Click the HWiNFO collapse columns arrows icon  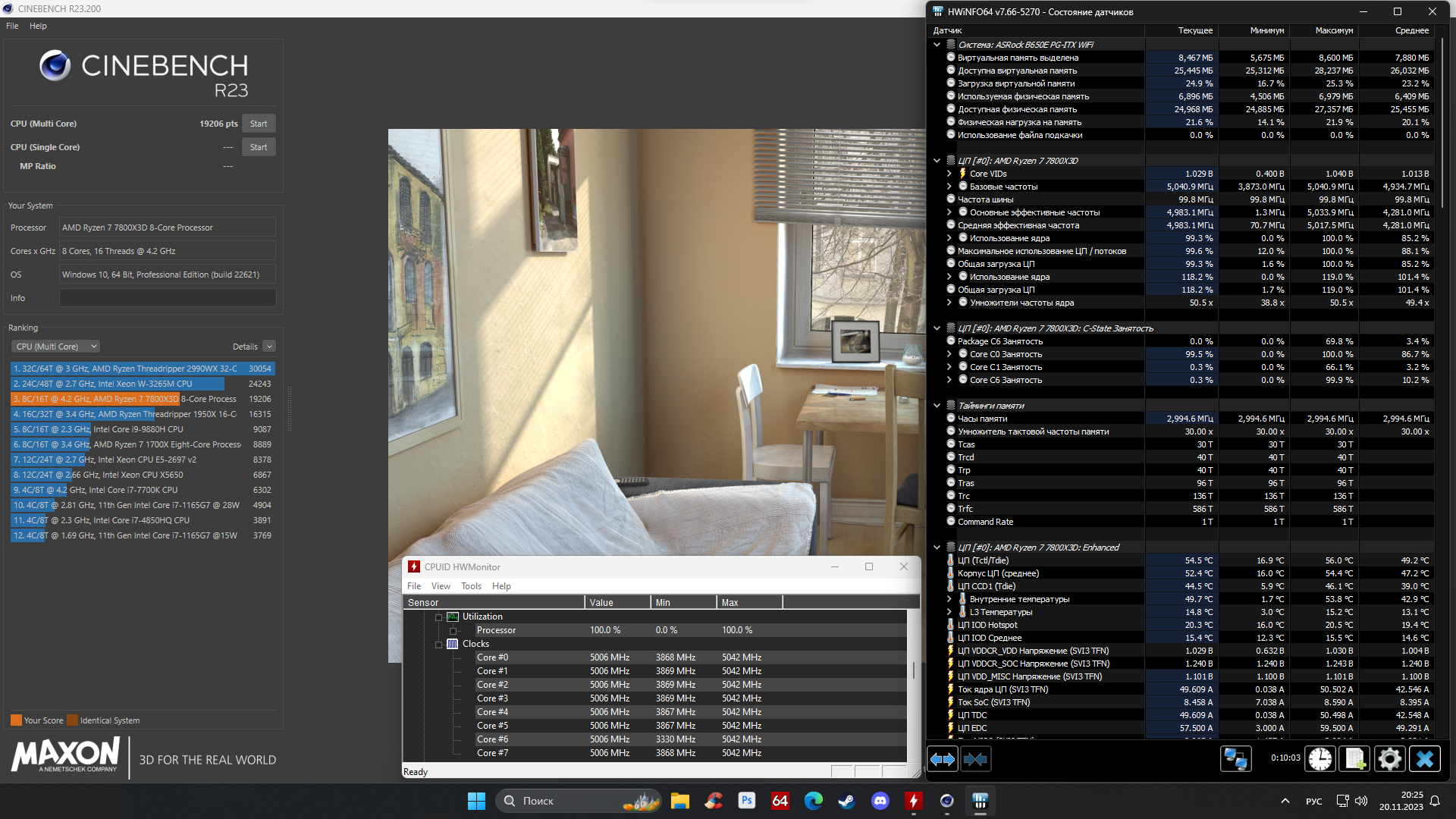point(975,759)
